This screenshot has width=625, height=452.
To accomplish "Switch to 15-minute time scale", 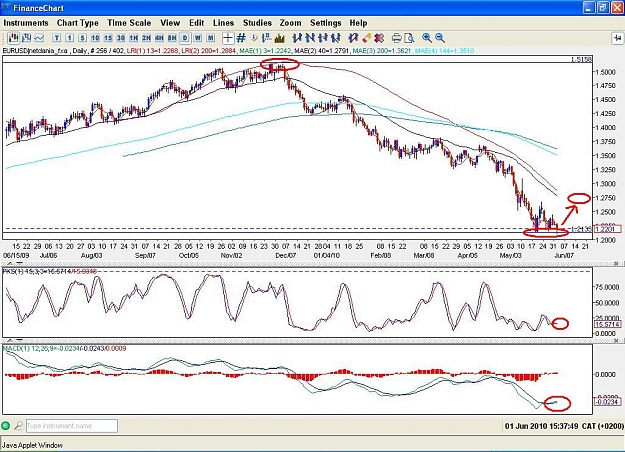I will coord(108,38).
